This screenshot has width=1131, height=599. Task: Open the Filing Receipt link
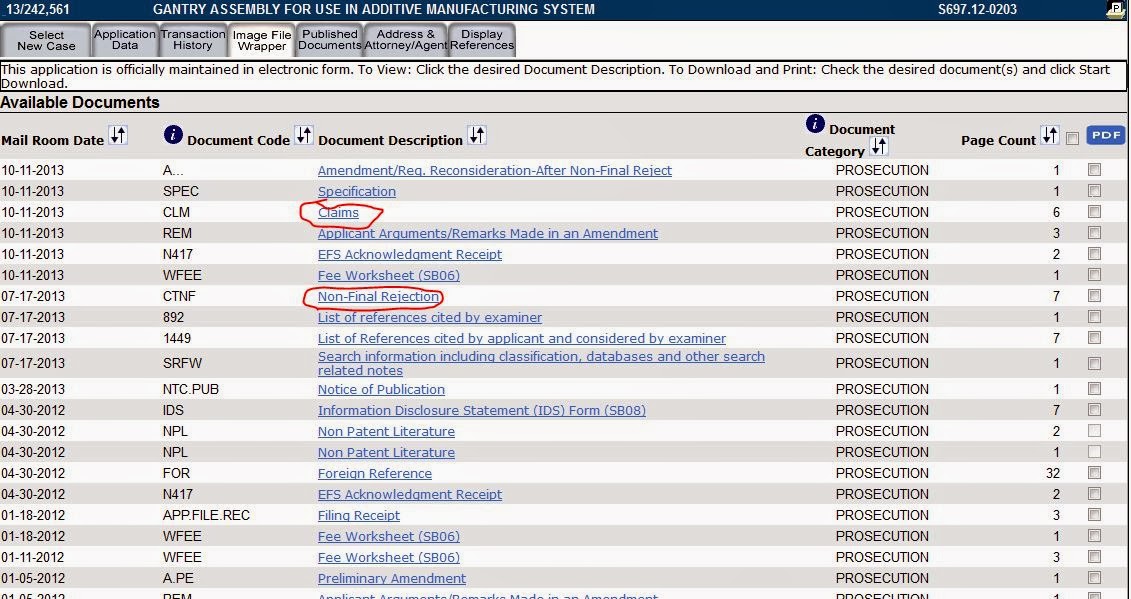358,515
